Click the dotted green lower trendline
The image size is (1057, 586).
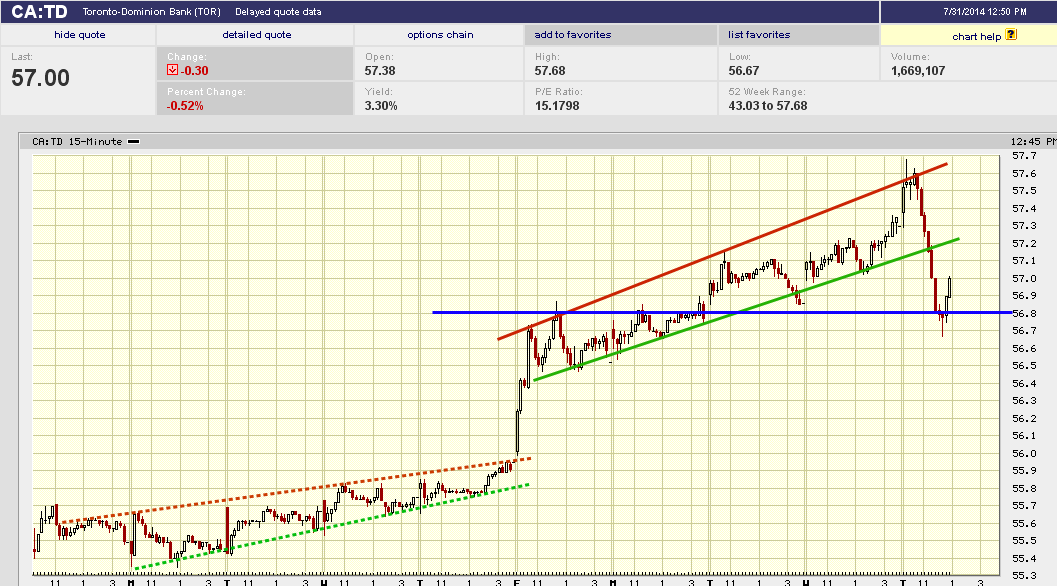coord(332,527)
